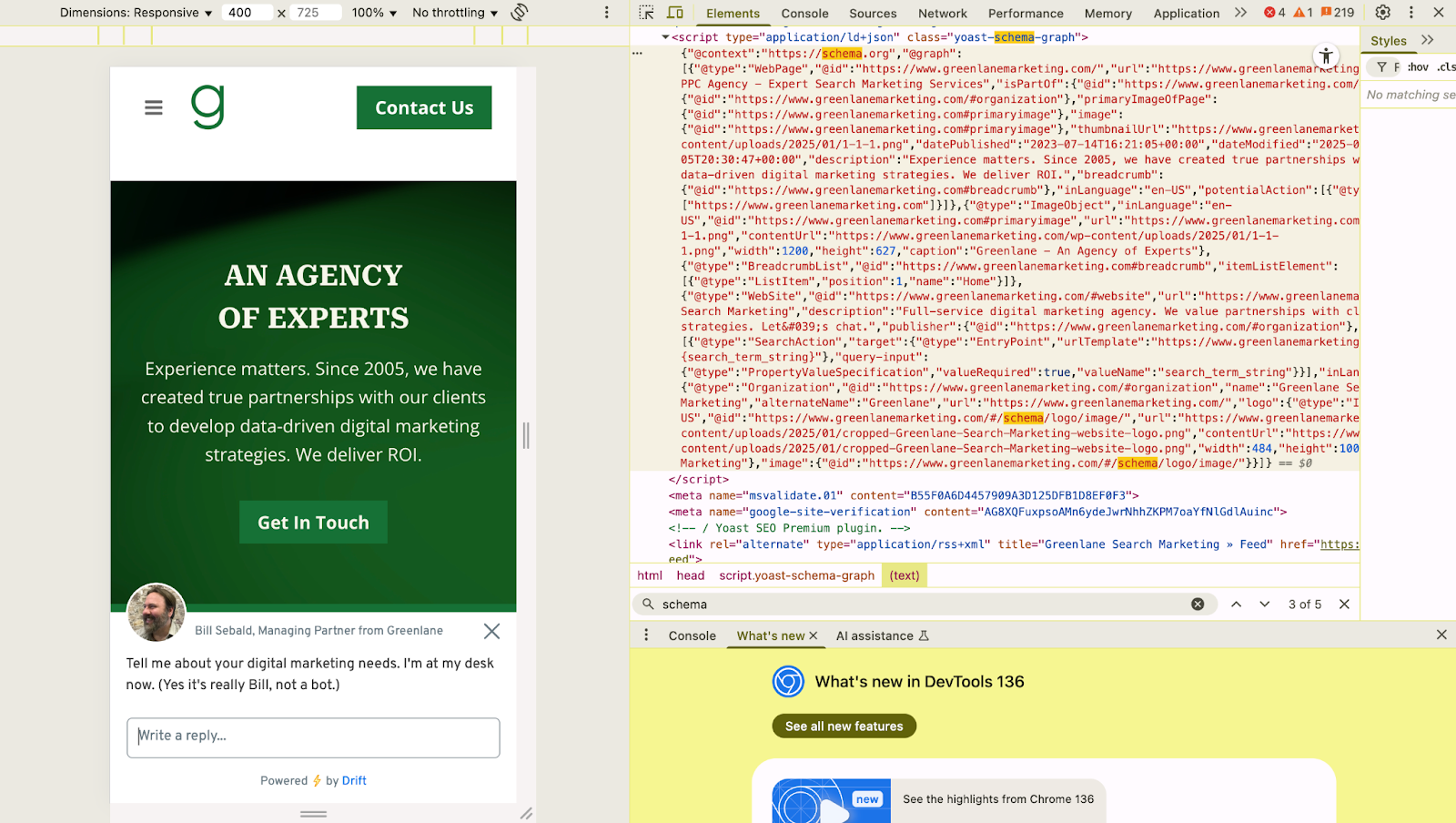This screenshot has height=823, width=1456.
Task: Click the 219 issues badge
Action: pyautogui.click(x=1338, y=13)
